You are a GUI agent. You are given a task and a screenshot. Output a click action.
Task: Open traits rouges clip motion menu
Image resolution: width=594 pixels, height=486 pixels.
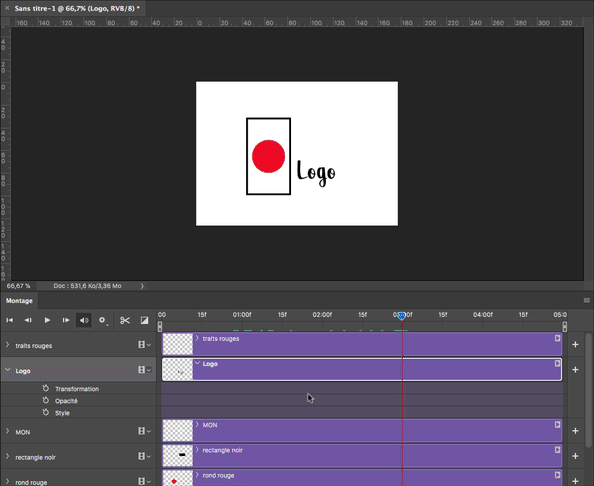pyautogui.click(x=557, y=338)
